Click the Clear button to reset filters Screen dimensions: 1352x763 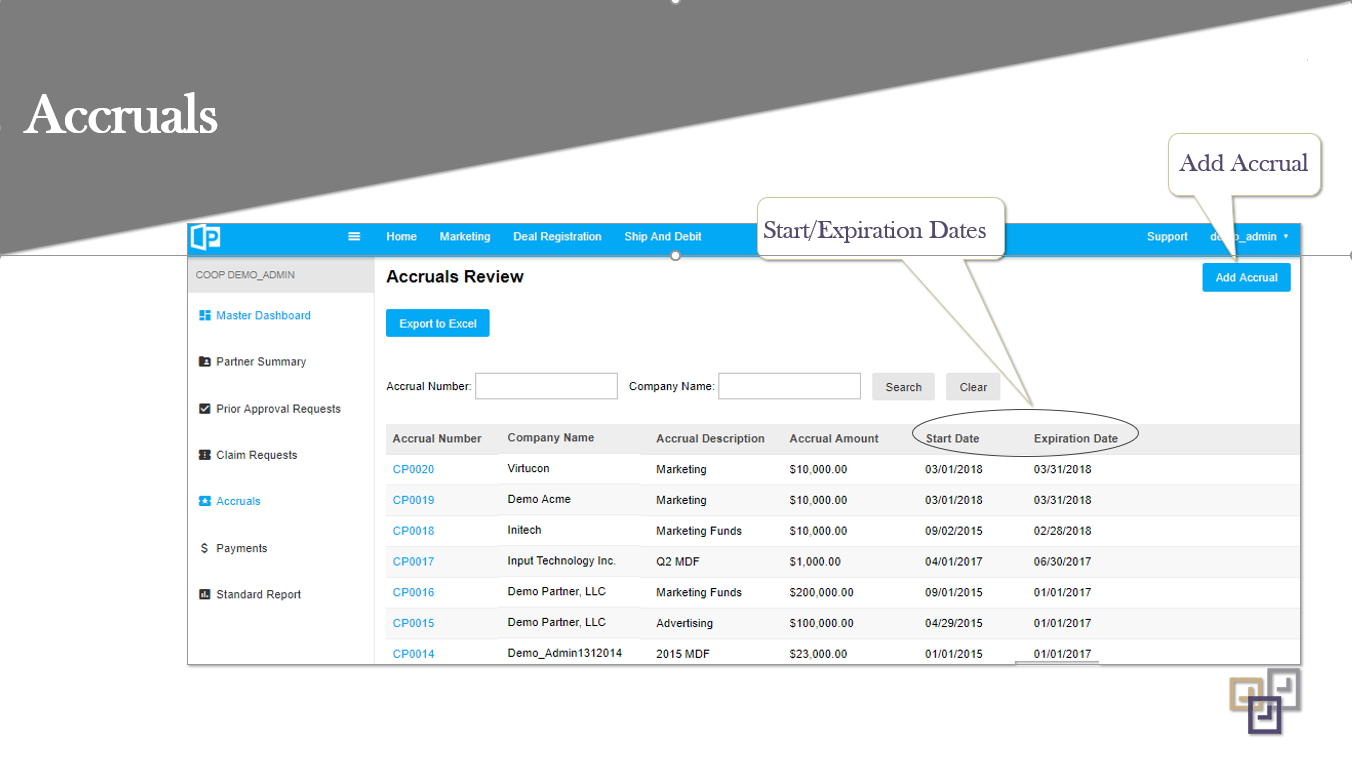(x=972, y=386)
